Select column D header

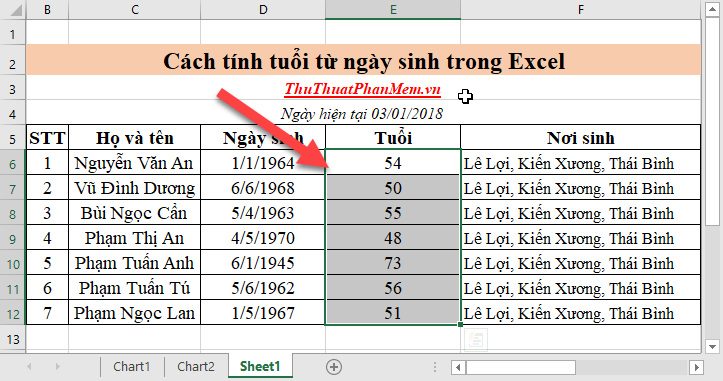coord(263,10)
